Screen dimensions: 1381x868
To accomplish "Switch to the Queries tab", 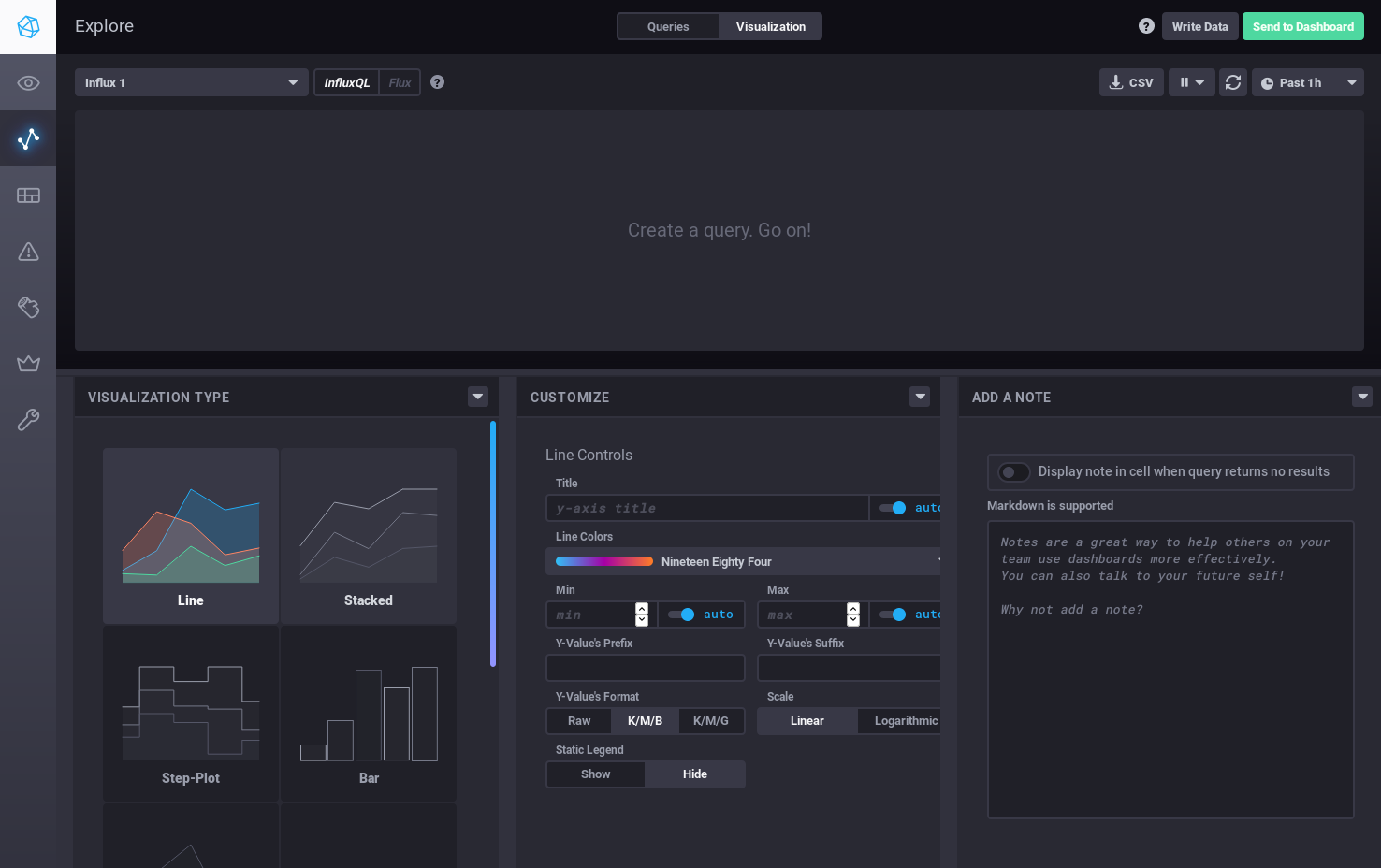I will 668,26.
